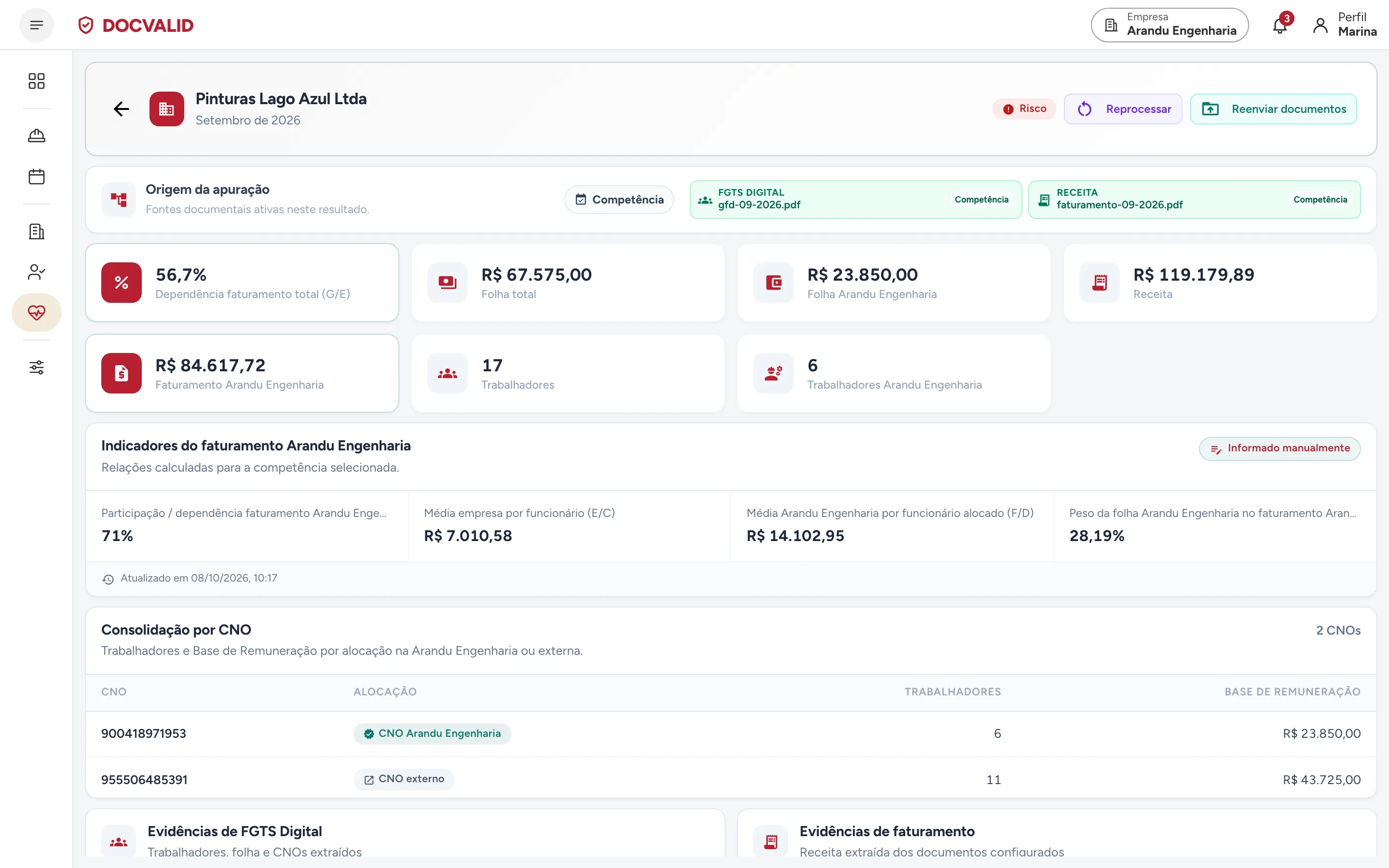Open the Perfil Marina user menu

(1345, 25)
